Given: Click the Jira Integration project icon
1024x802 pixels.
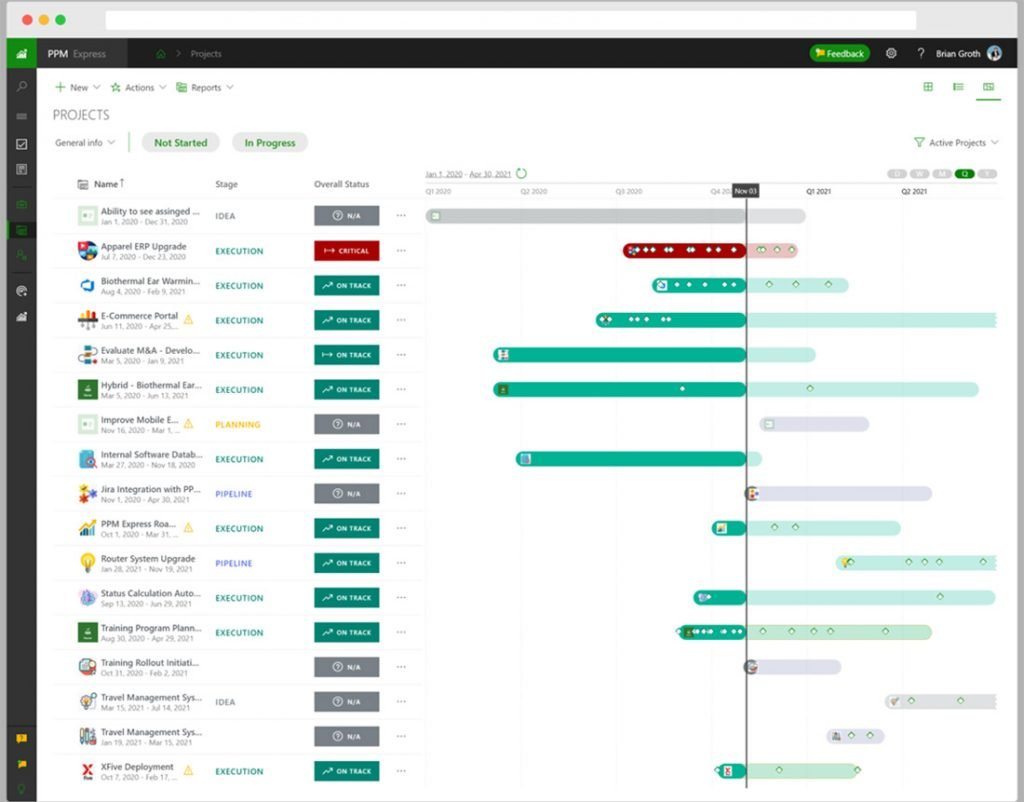Looking at the screenshot, I should pyautogui.click(x=88, y=493).
